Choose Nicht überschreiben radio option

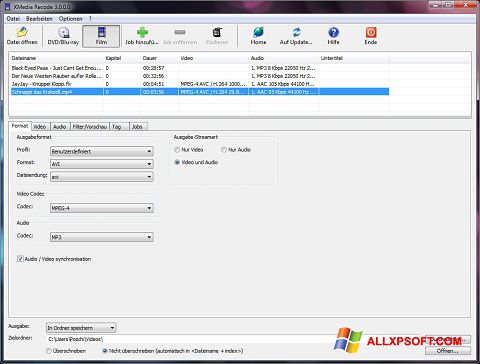(105, 351)
